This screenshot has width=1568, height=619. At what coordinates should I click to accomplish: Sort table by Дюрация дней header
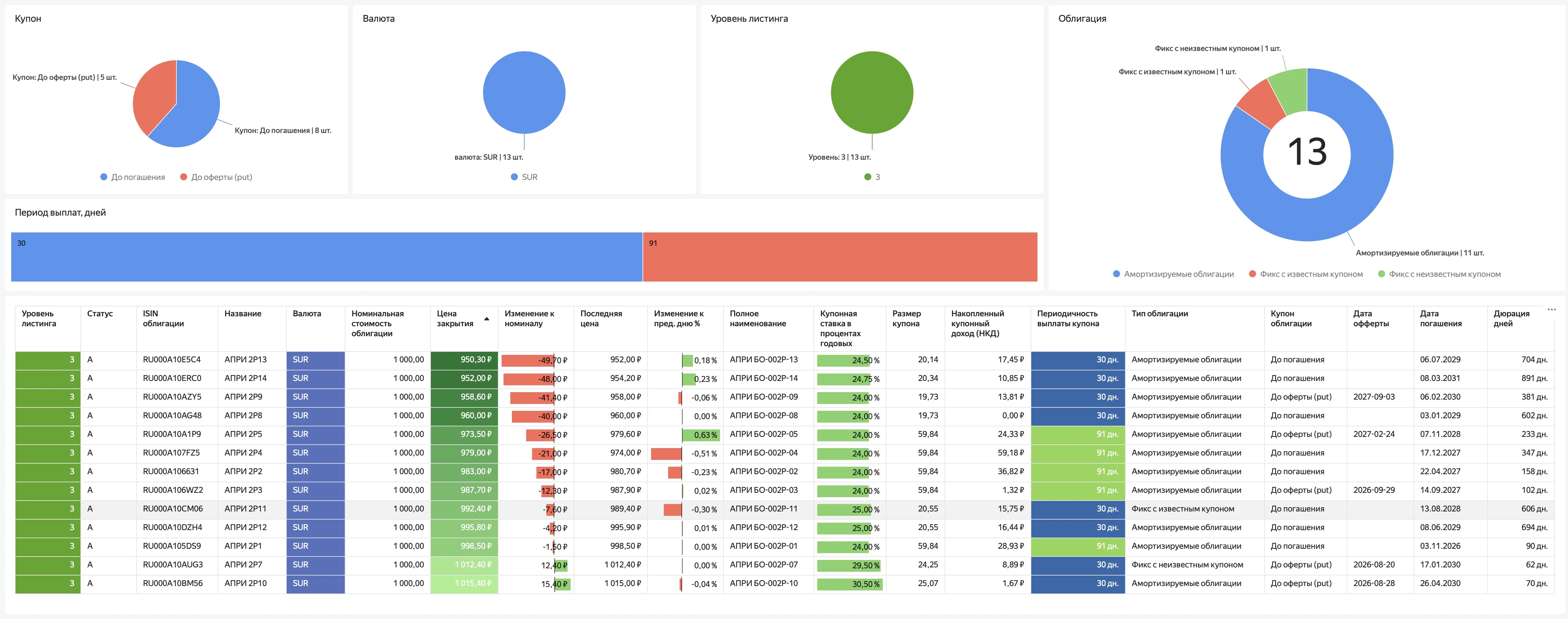point(1511,318)
